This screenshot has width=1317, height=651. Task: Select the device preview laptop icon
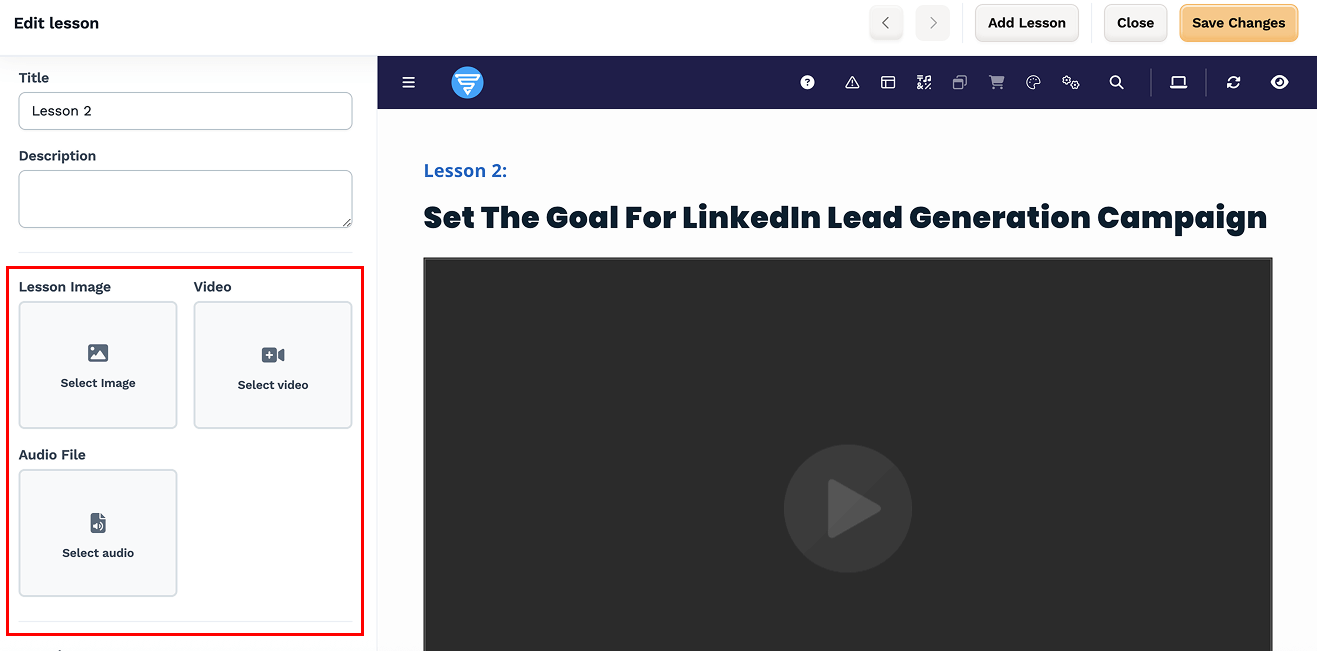click(x=1178, y=82)
